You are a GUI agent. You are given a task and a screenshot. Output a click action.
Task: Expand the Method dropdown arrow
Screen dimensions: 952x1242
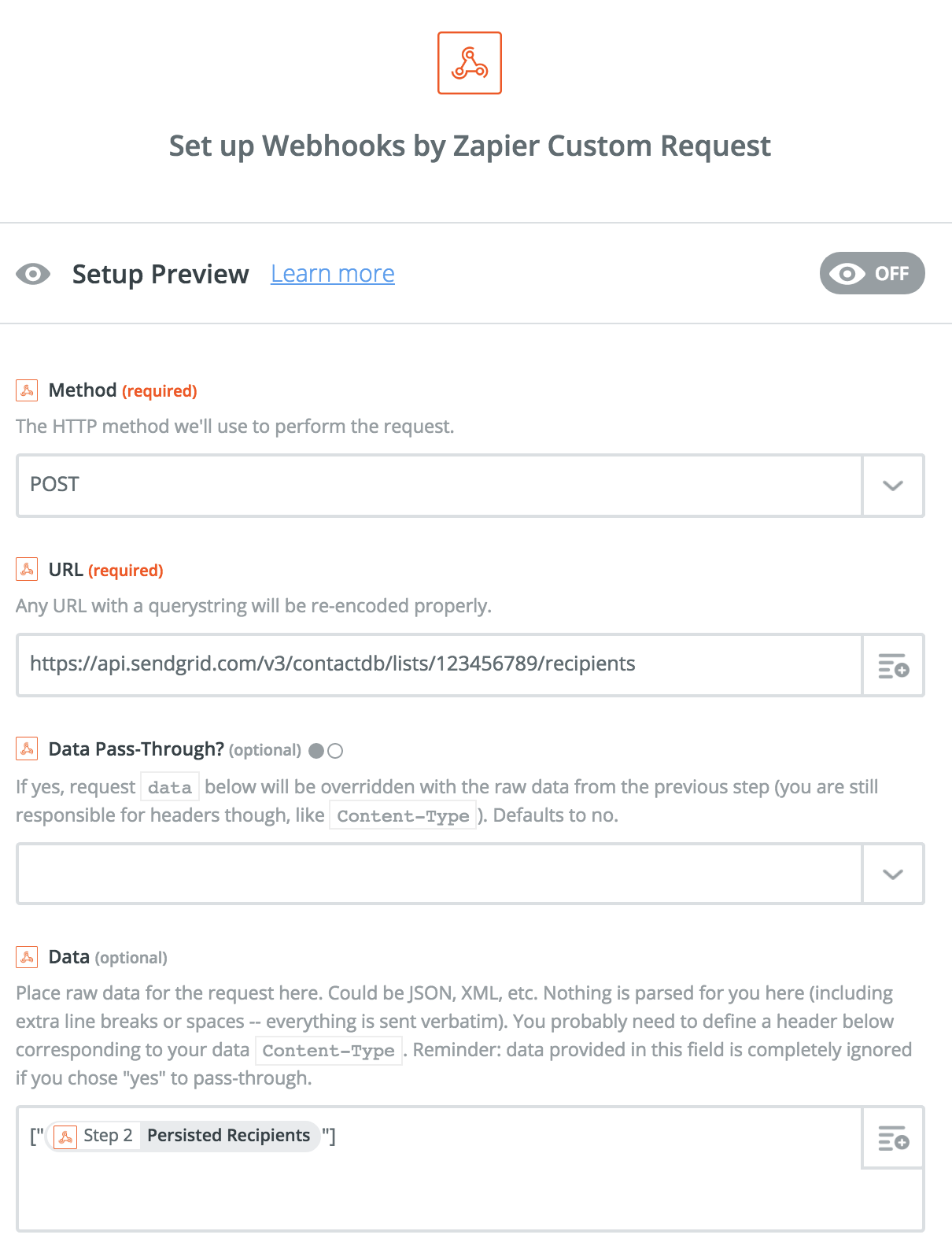click(893, 486)
